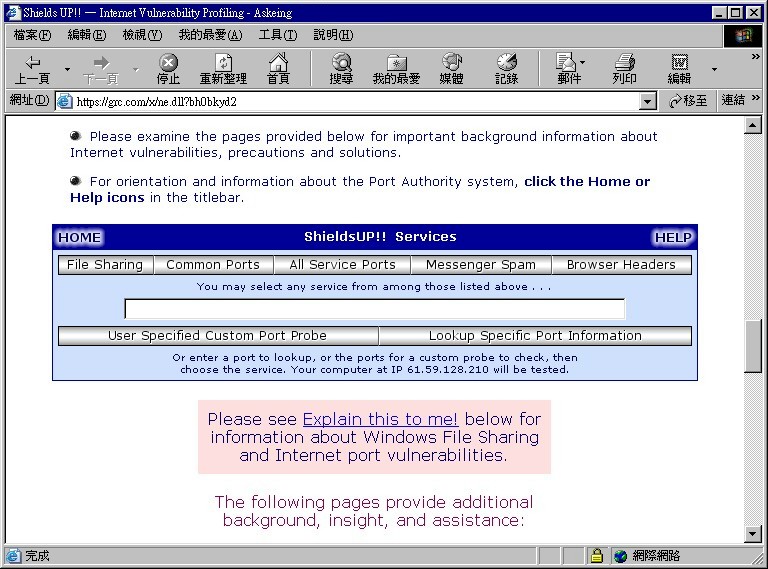Click the 編輯 edit toolbar icon

pos(679,69)
